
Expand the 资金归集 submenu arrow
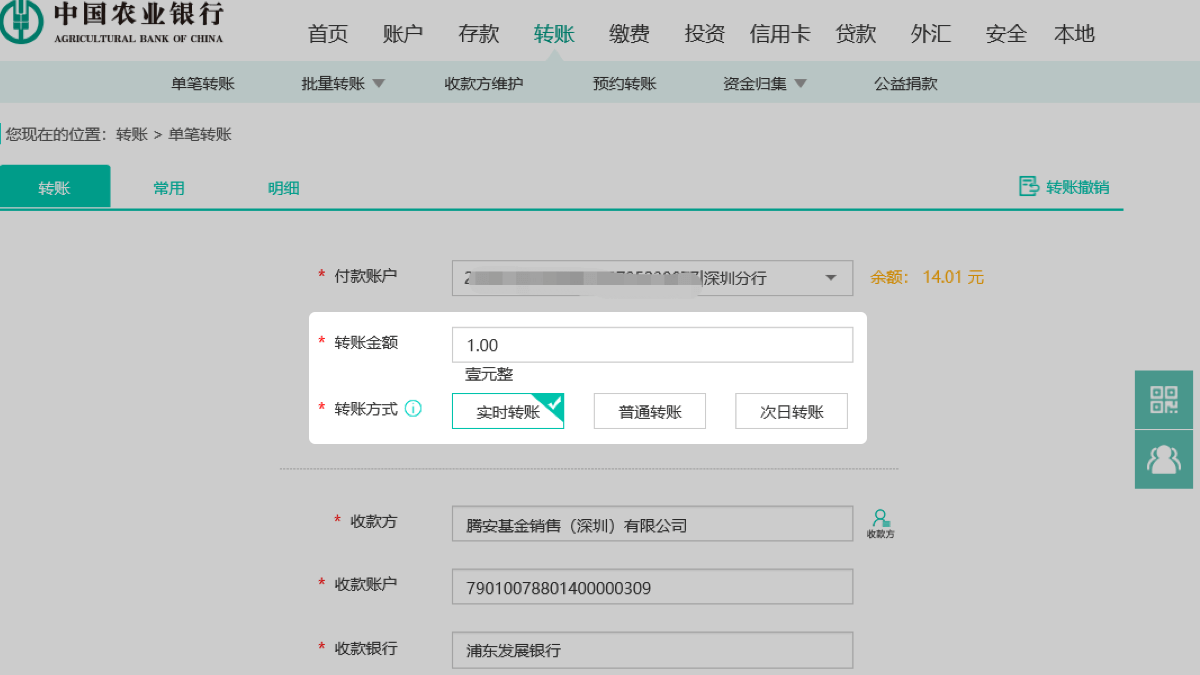pyautogui.click(x=800, y=84)
